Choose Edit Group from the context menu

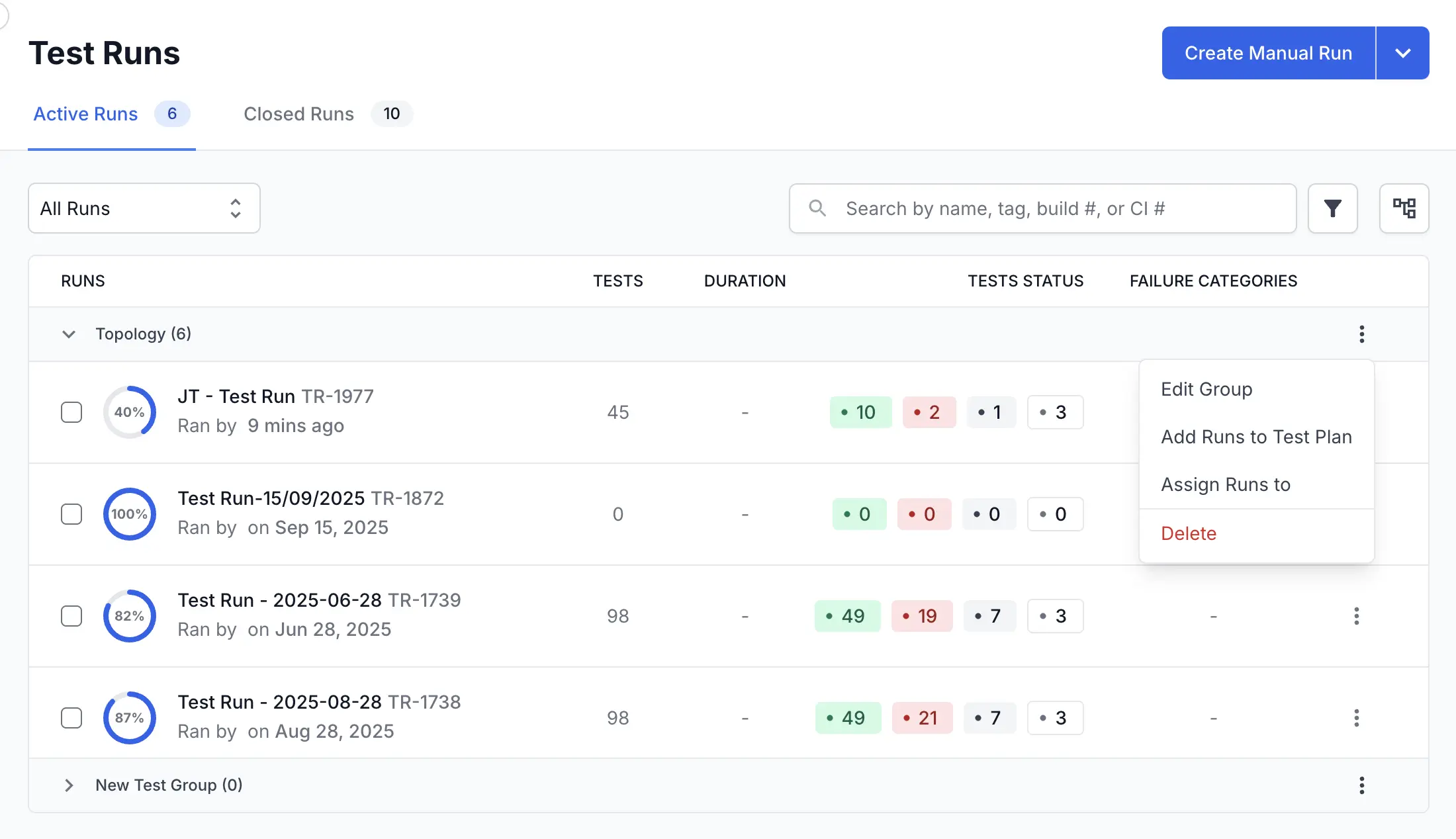[x=1206, y=389]
